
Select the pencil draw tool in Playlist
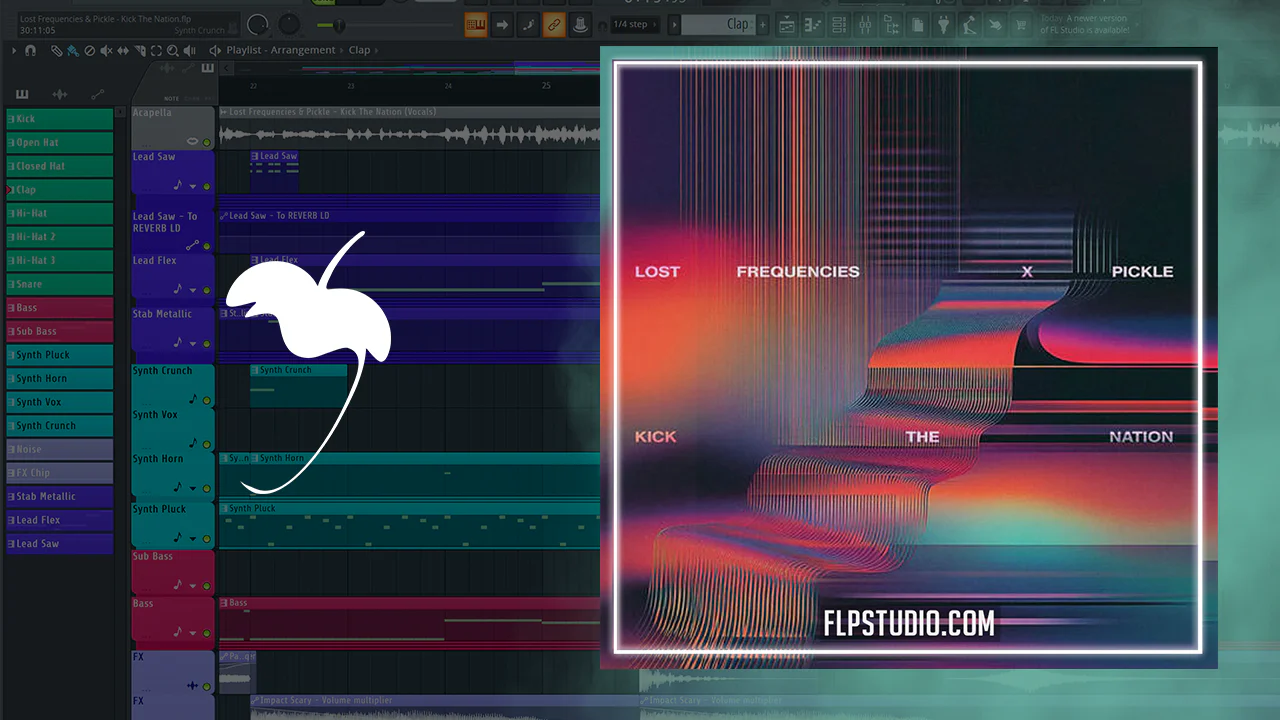[x=57, y=50]
